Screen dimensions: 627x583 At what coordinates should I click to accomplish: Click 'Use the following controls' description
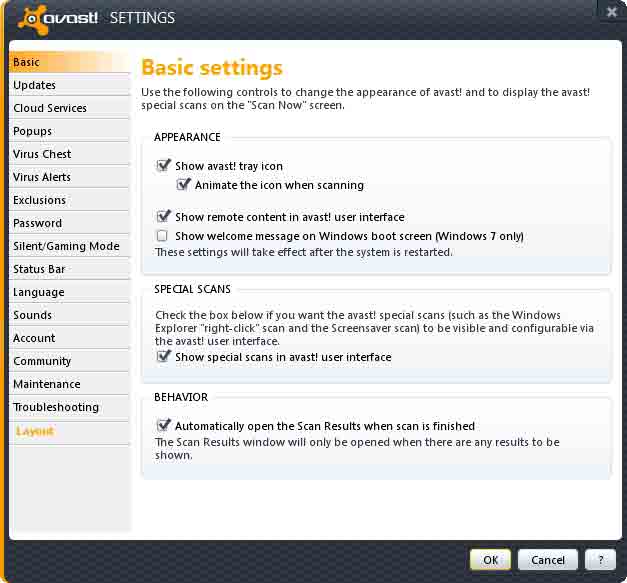click(365, 98)
